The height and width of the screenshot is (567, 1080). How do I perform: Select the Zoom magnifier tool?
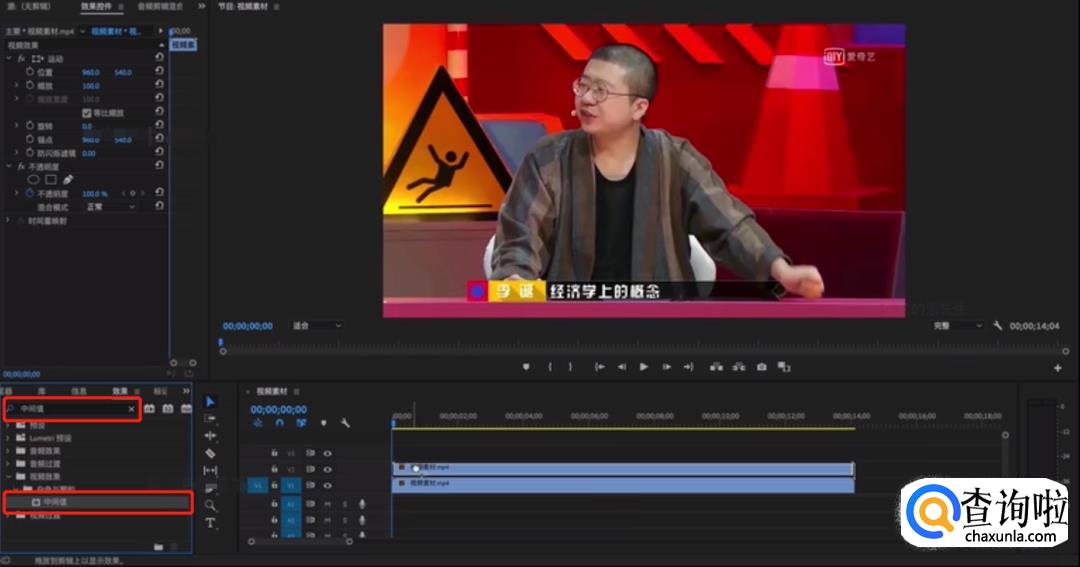coord(210,506)
